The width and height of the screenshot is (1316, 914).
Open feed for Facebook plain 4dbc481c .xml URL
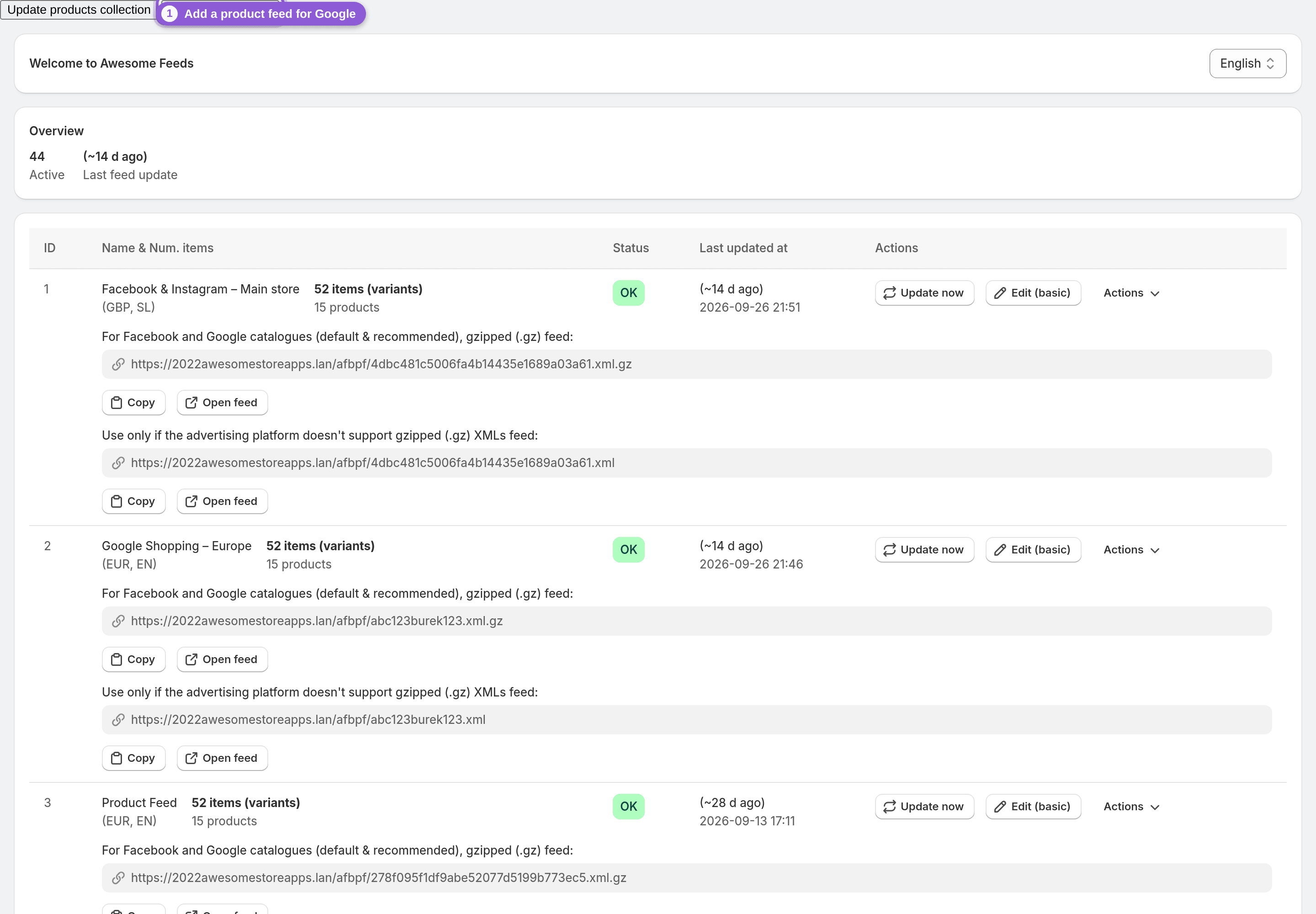click(x=222, y=501)
